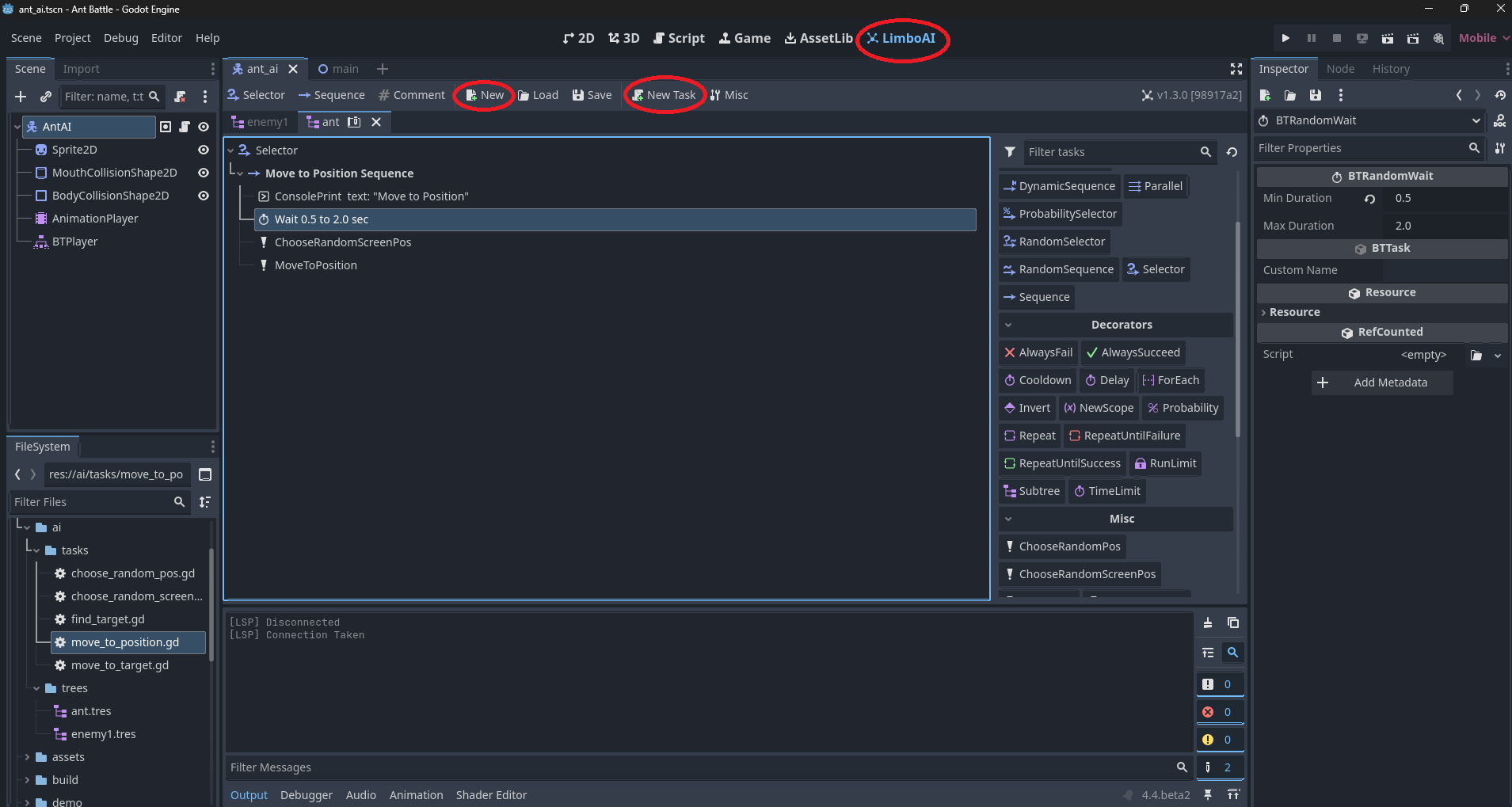Revert Min Duration to default

coord(1369,199)
